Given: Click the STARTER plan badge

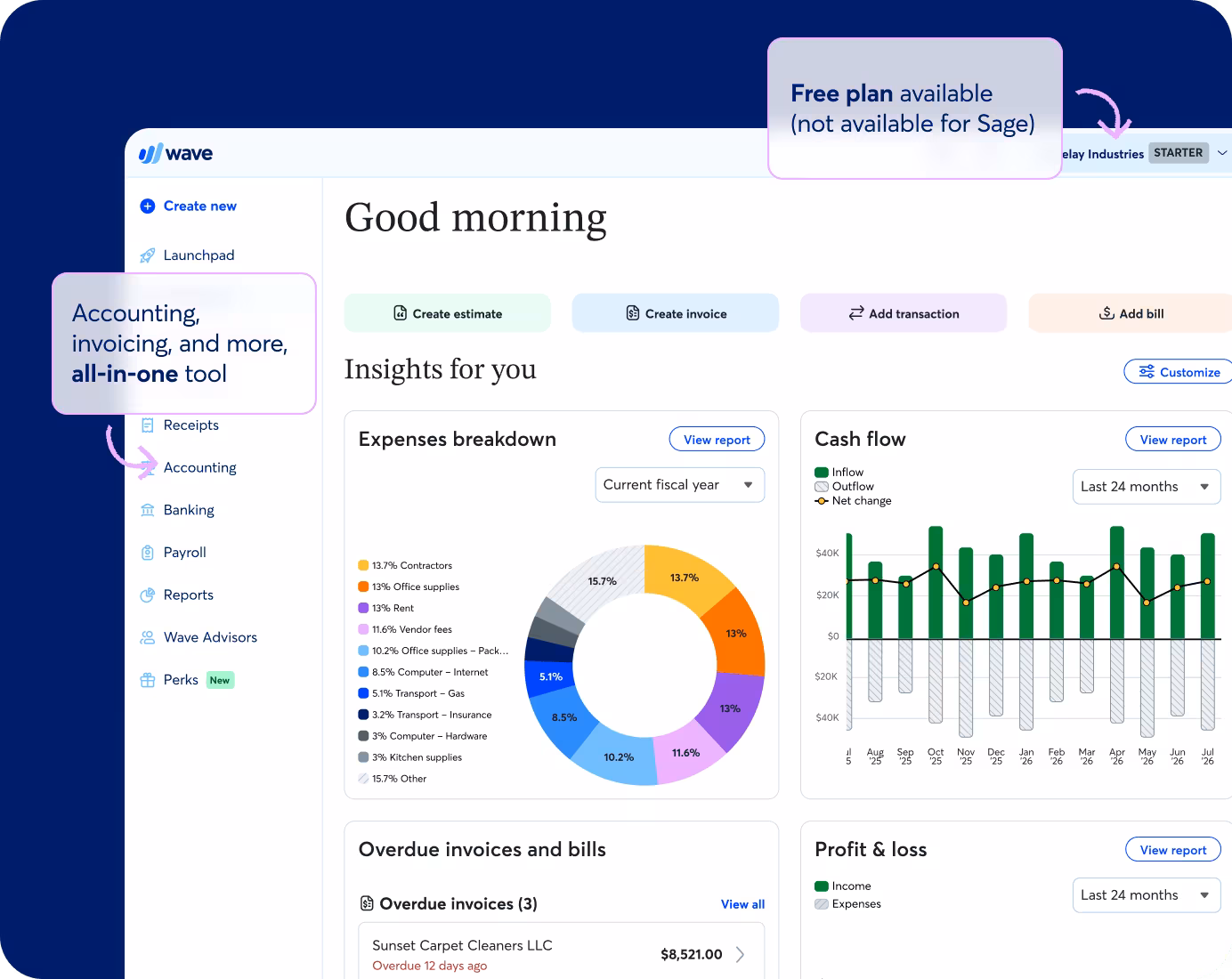Looking at the screenshot, I should [1178, 153].
